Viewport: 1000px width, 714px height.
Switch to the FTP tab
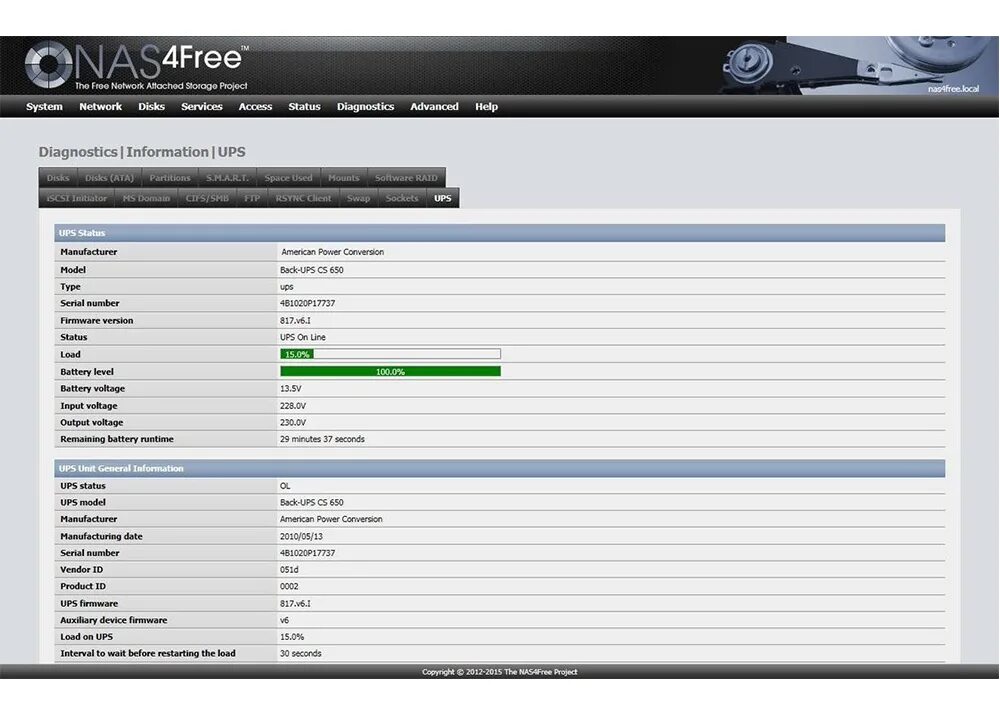252,198
